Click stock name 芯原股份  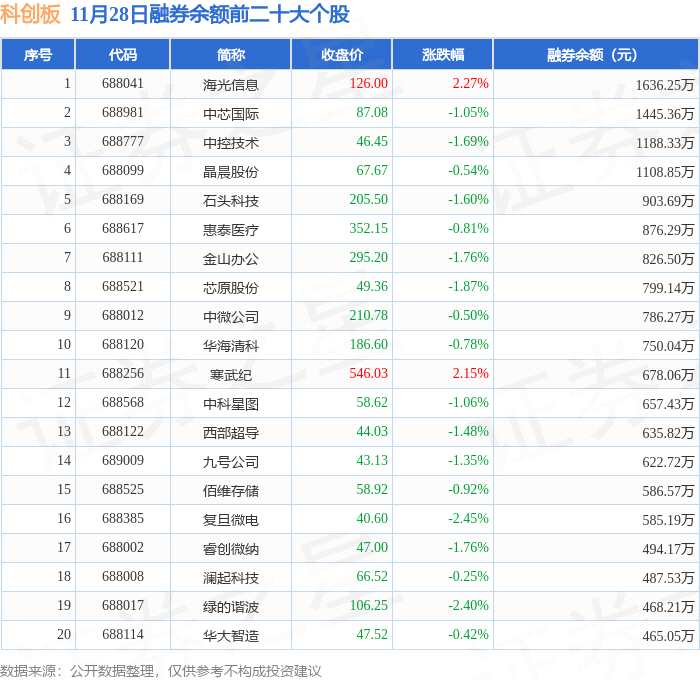(231, 288)
